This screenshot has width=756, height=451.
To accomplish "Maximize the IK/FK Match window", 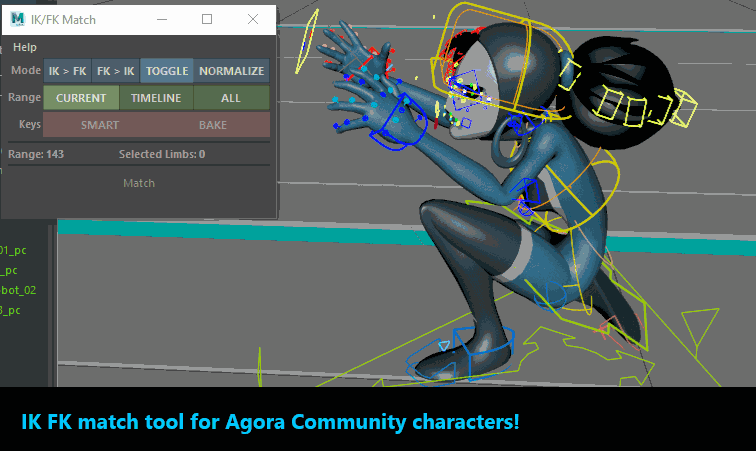I will tap(207, 19).
